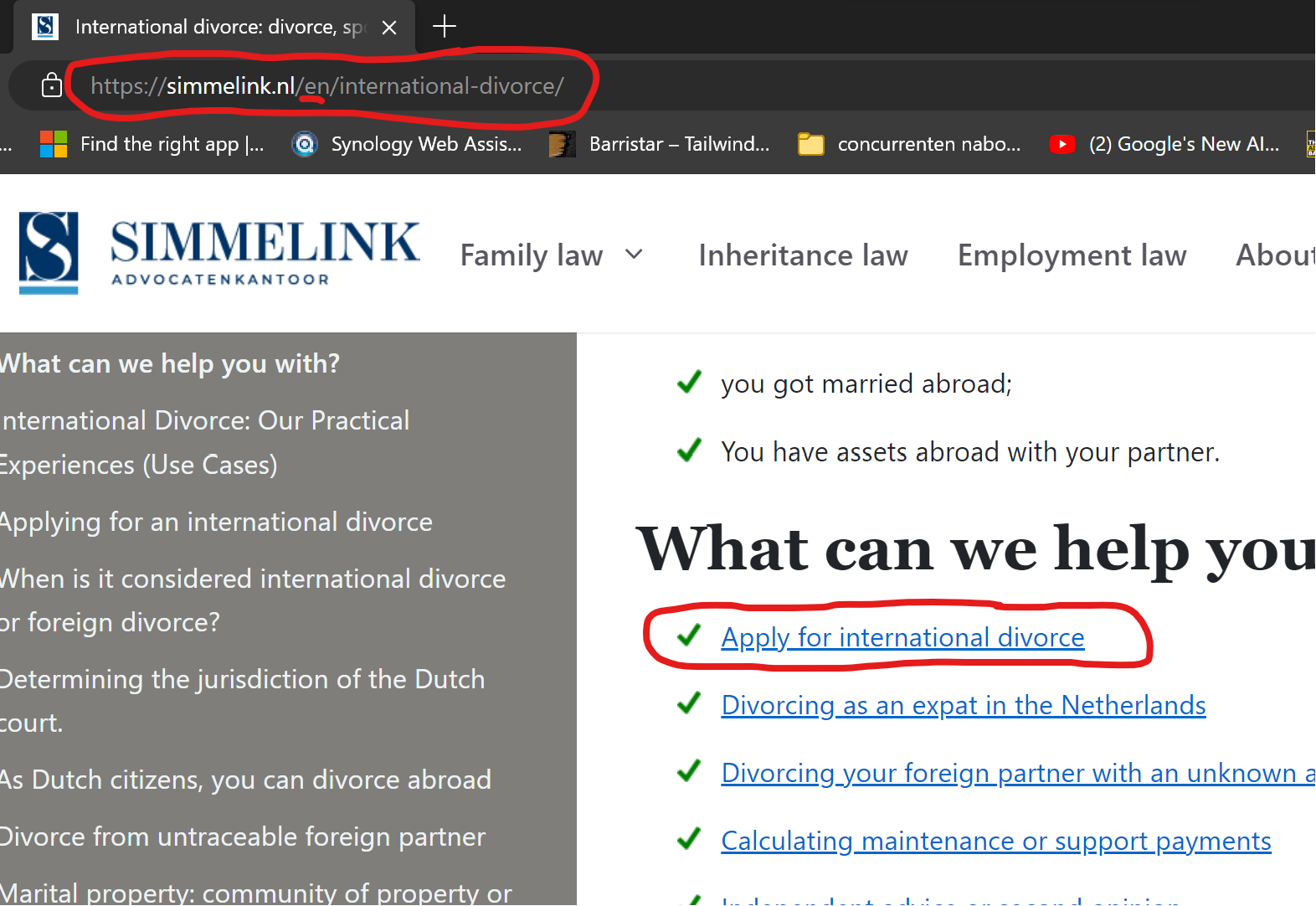This screenshot has height=906, width=1316.
Task: Click 'You have assets abroad with your partner.'
Action: click(970, 451)
